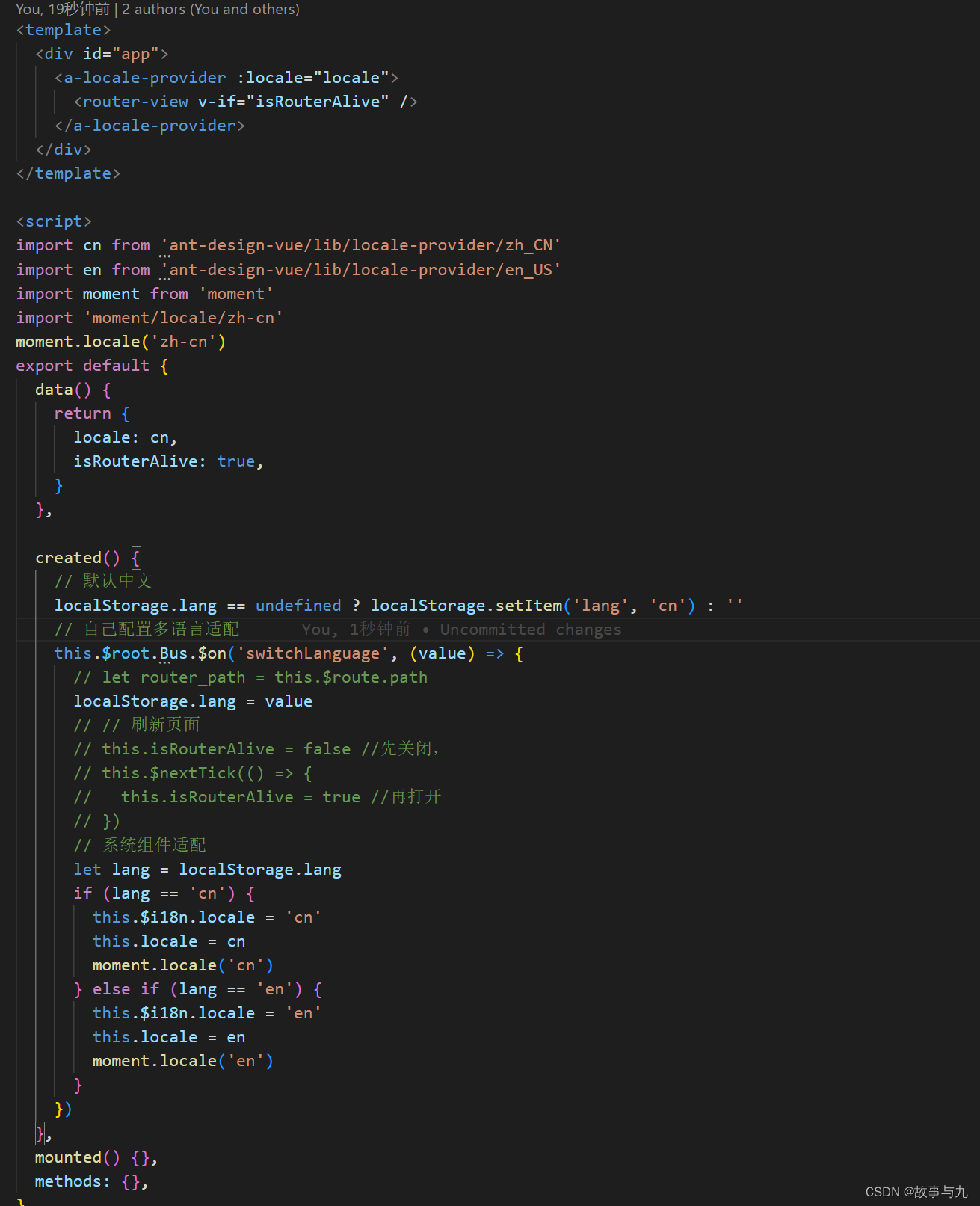Click the opening script tag
This screenshot has width=980, height=1206.
click(x=54, y=222)
